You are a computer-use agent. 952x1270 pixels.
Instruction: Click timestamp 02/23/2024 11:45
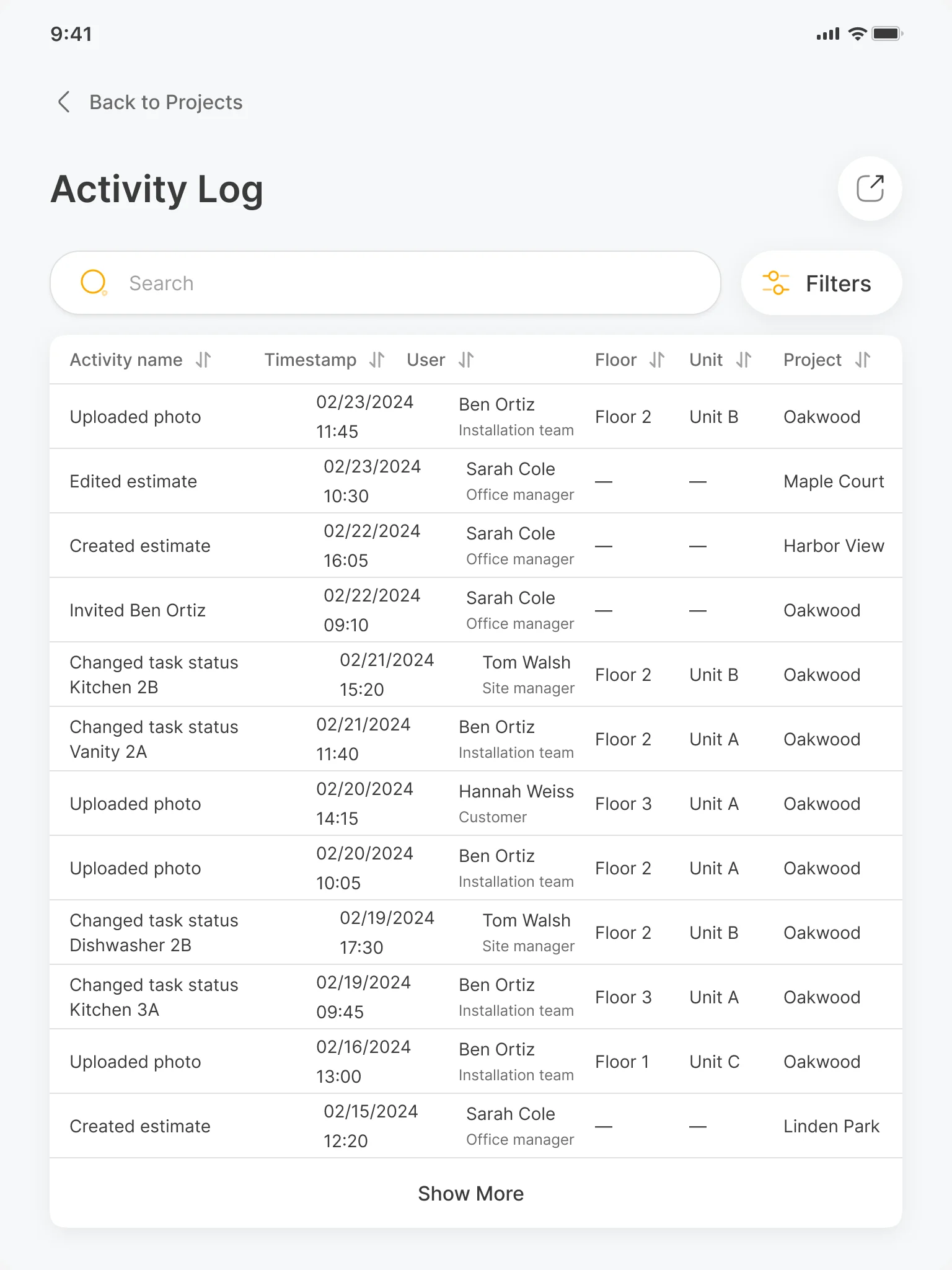point(364,417)
